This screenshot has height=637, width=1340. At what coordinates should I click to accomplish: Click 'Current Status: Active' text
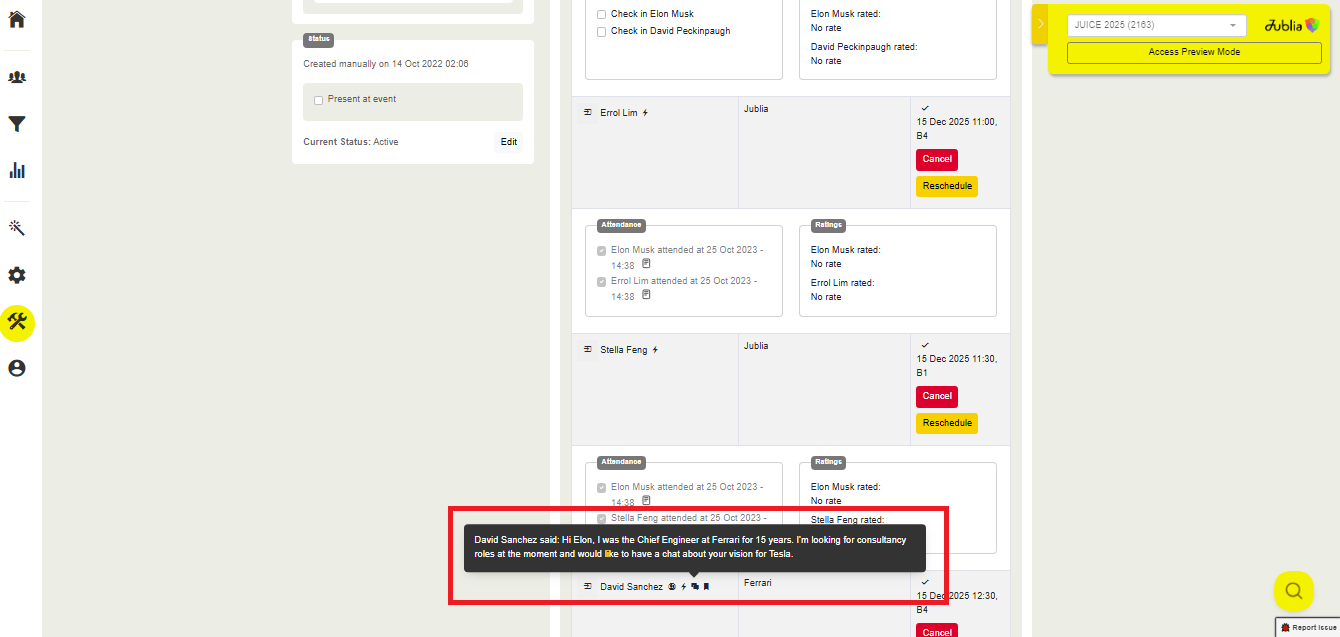point(351,142)
